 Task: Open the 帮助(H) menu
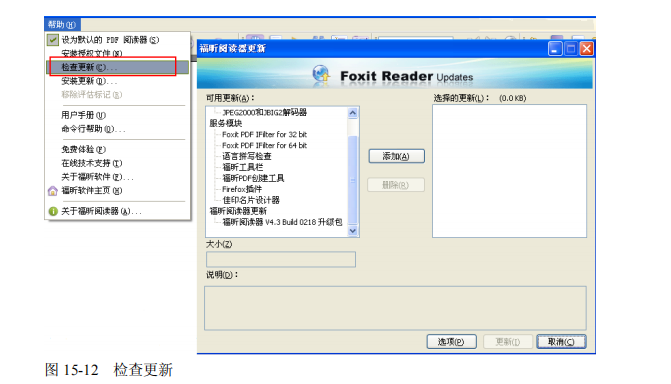tap(62, 24)
